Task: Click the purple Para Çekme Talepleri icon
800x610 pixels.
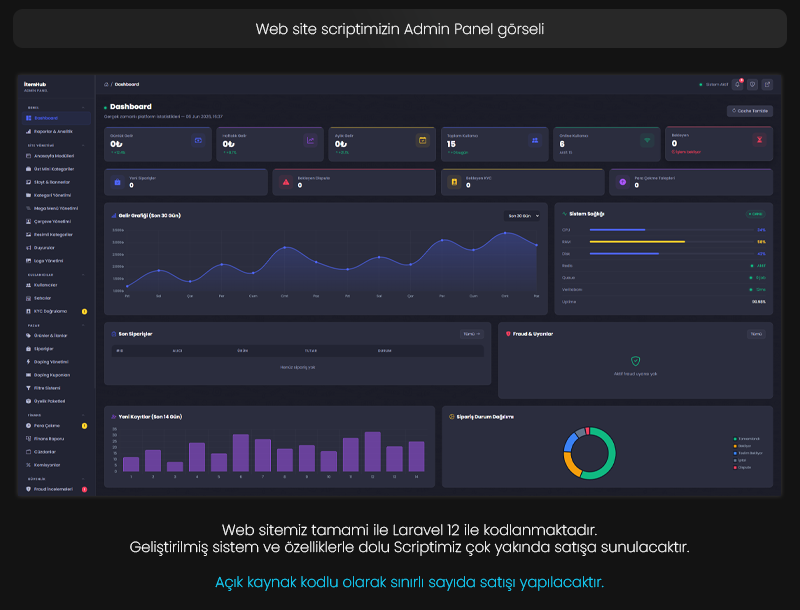Action: 622,182
